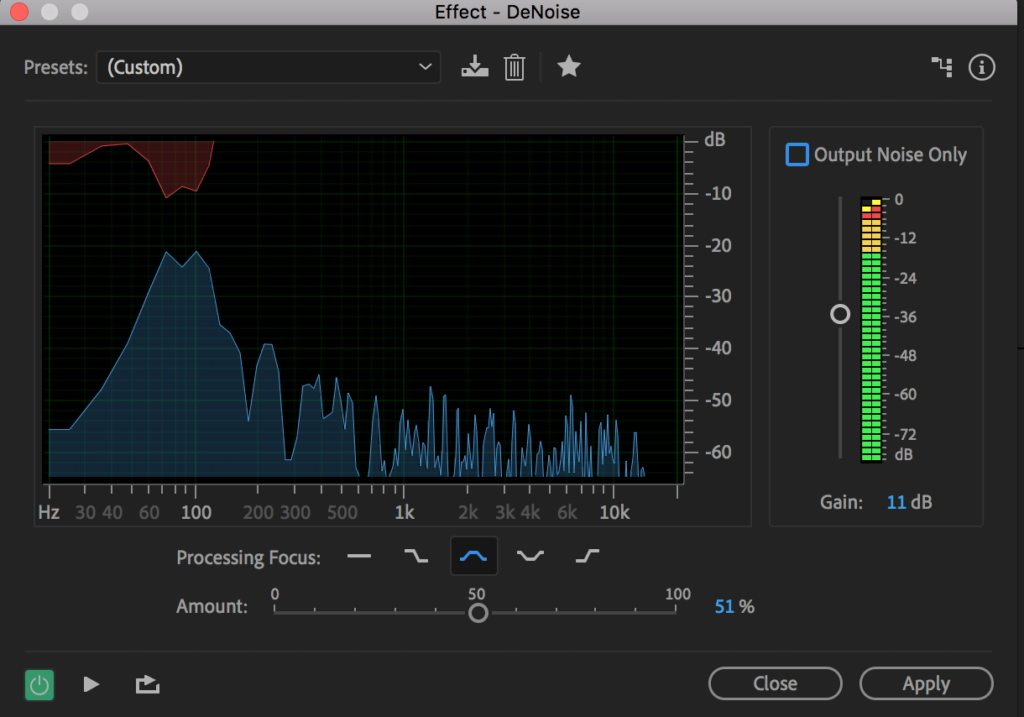The width and height of the screenshot is (1024, 717).
Task: Open the effect info icon
Action: click(x=982, y=67)
